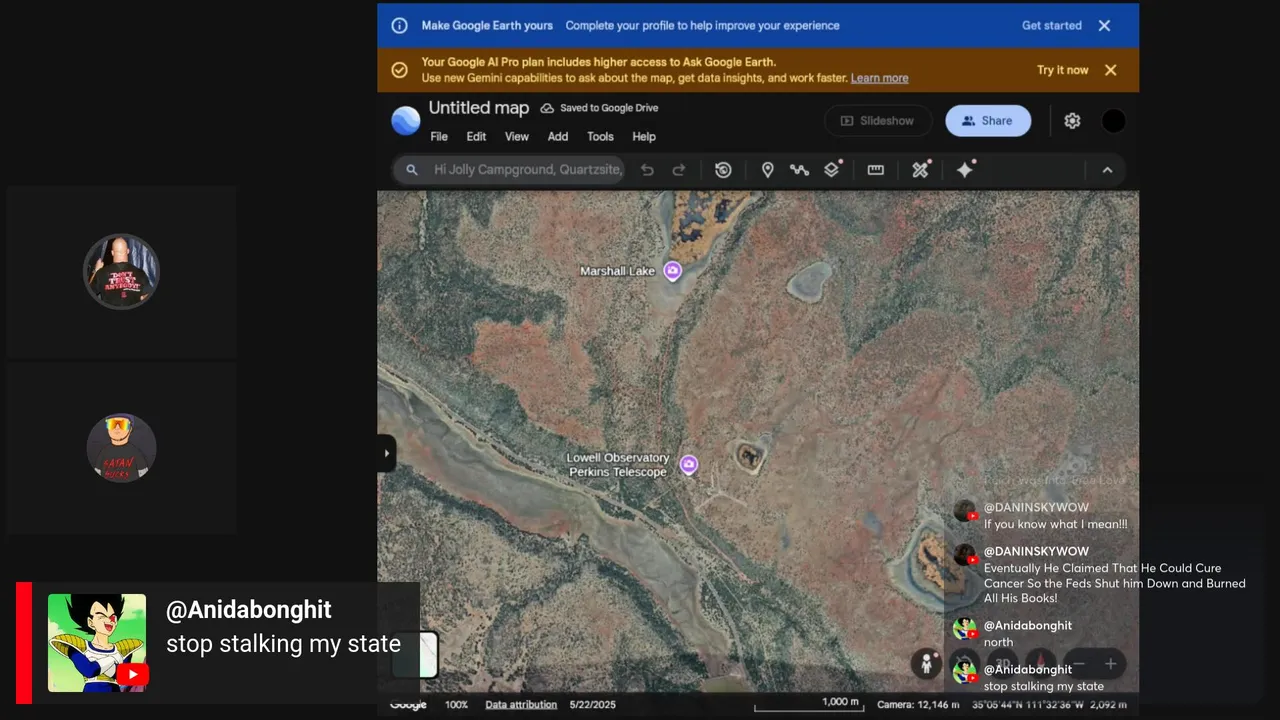1280x720 pixels.
Task: Click the @Anidabonghit highlighted comment avatar
Action: pos(97,643)
